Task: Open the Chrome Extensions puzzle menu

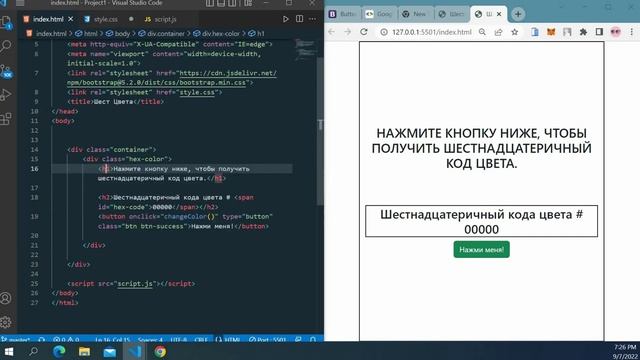Action: pyautogui.click(x=583, y=32)
